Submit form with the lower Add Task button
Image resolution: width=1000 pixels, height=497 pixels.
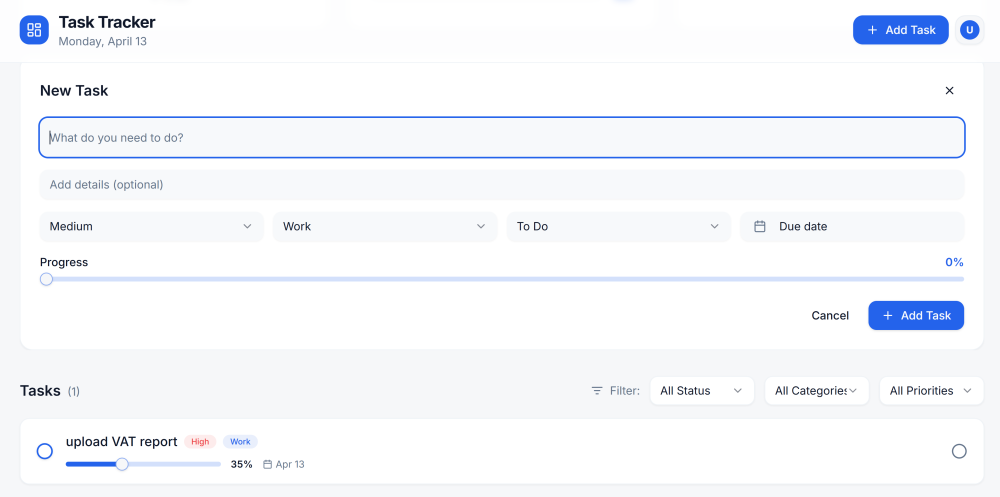coord(916,316)
